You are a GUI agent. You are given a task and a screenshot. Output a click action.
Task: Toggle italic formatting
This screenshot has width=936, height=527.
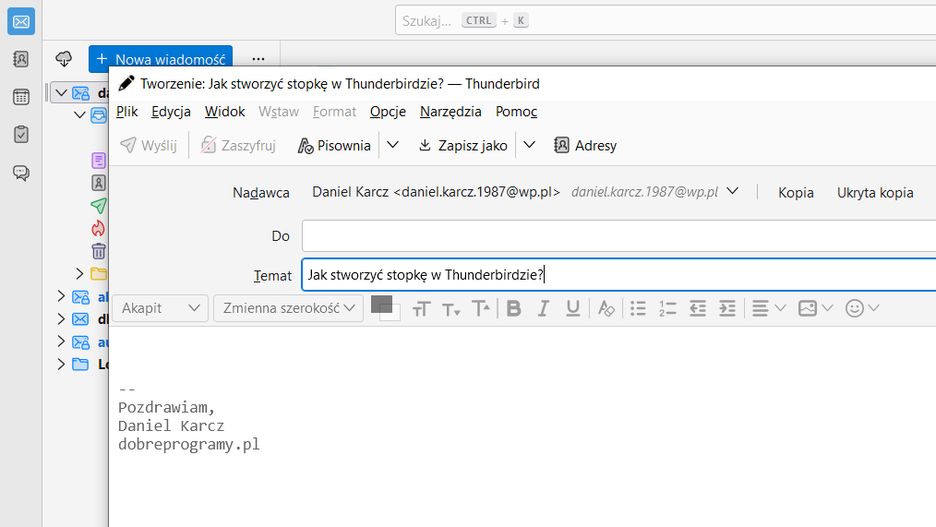point(543,309)
